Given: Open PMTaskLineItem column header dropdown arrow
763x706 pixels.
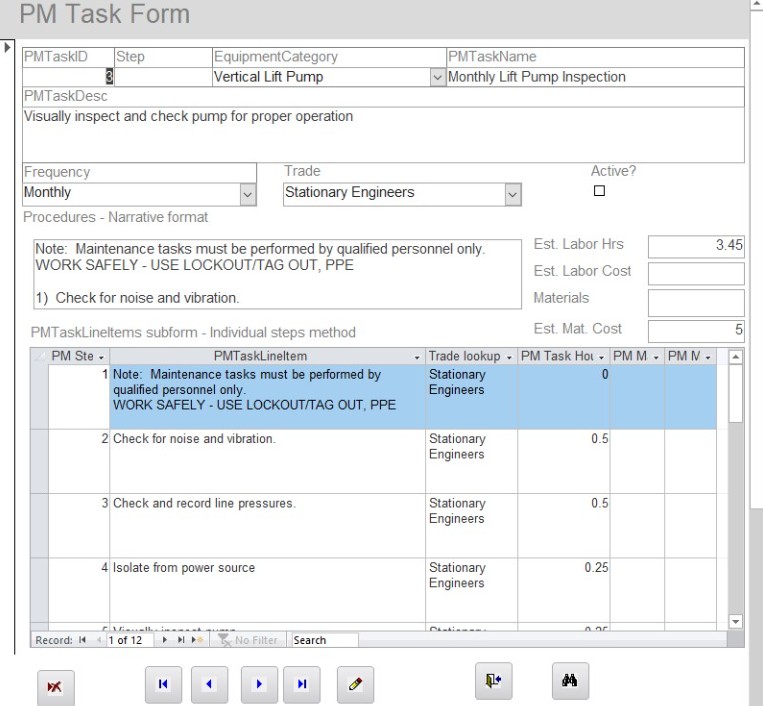Looking at the screenshot, I should (417, 357).
